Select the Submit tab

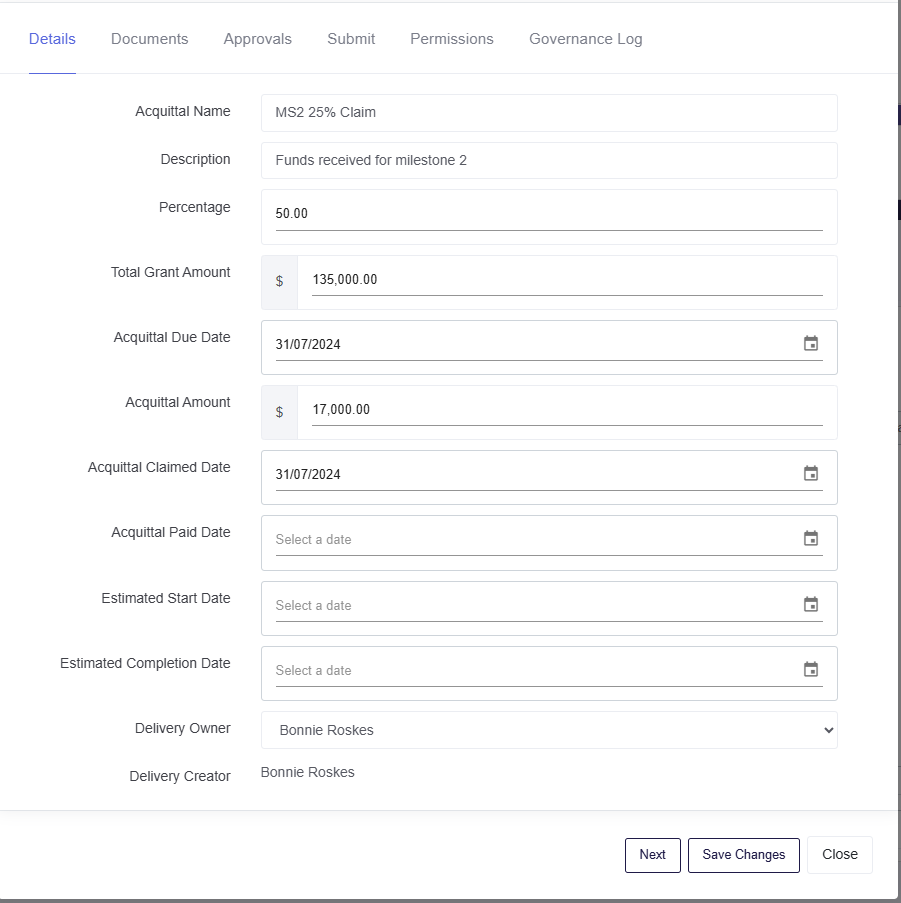351,39
